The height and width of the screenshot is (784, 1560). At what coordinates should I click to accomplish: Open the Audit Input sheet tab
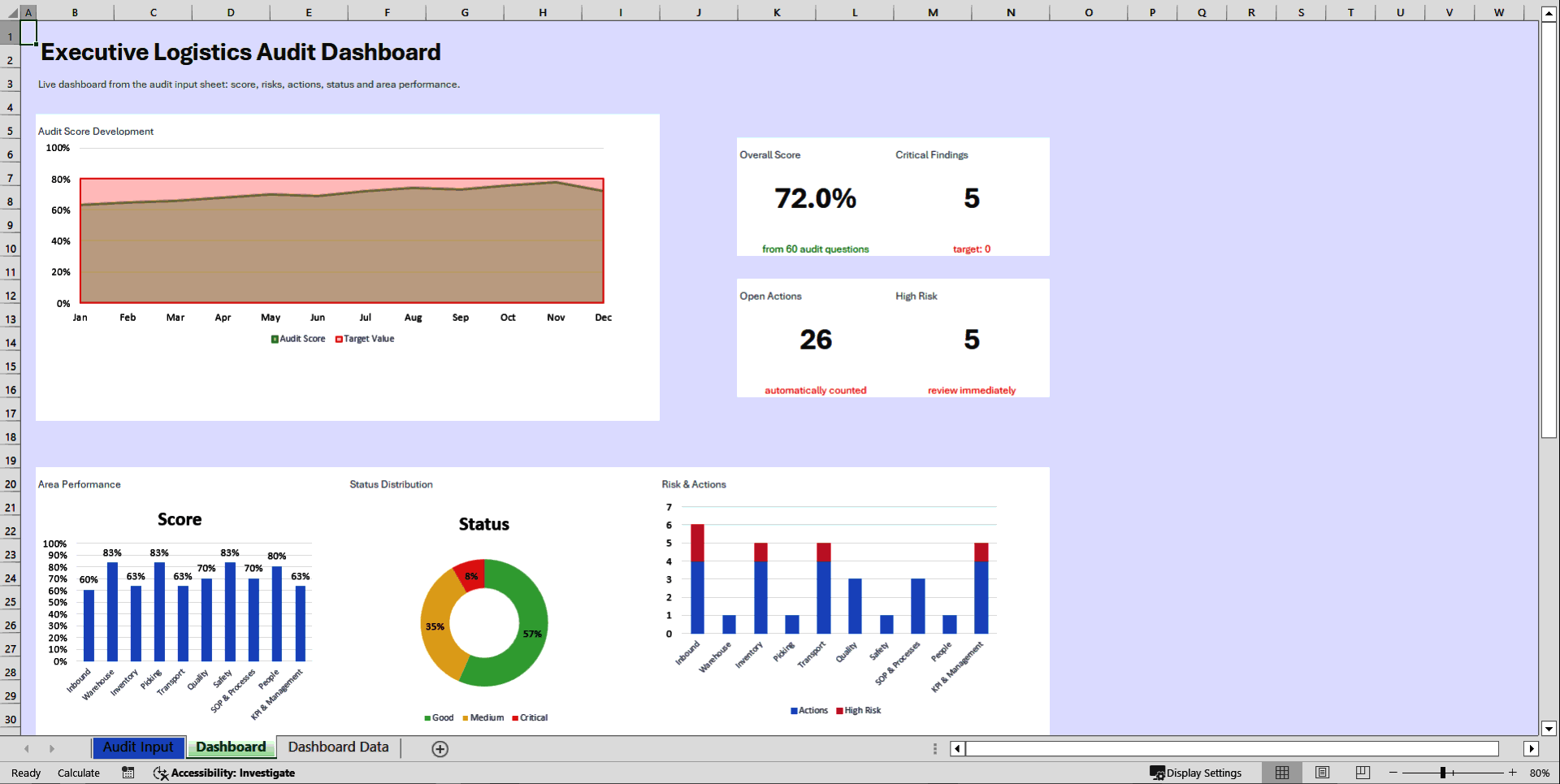tap(138, 747)
